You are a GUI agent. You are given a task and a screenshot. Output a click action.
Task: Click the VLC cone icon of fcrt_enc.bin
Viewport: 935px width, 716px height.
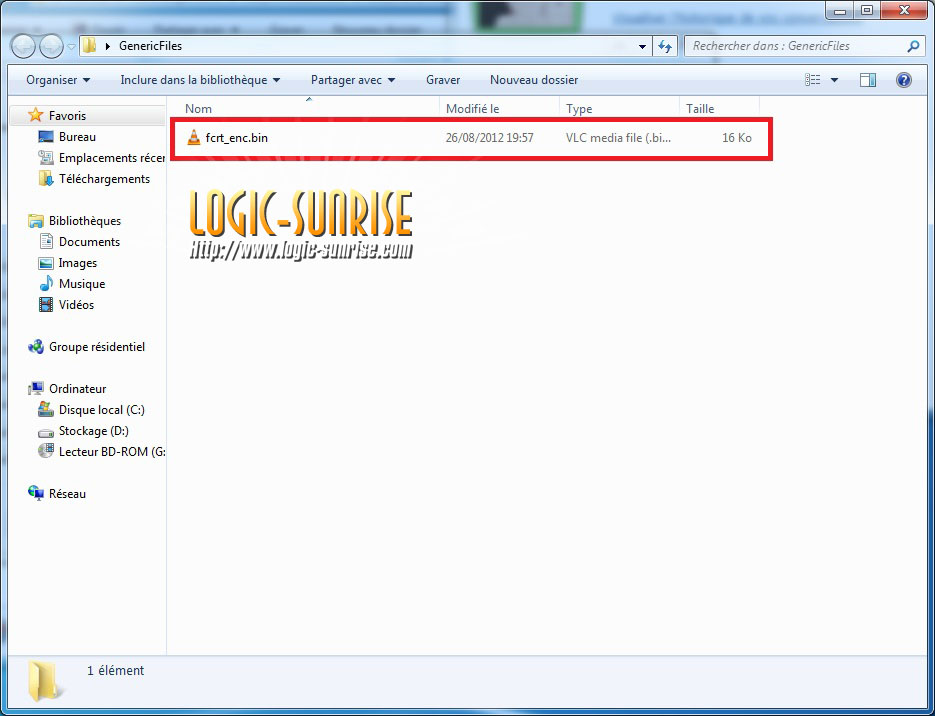tap(194, 138)
